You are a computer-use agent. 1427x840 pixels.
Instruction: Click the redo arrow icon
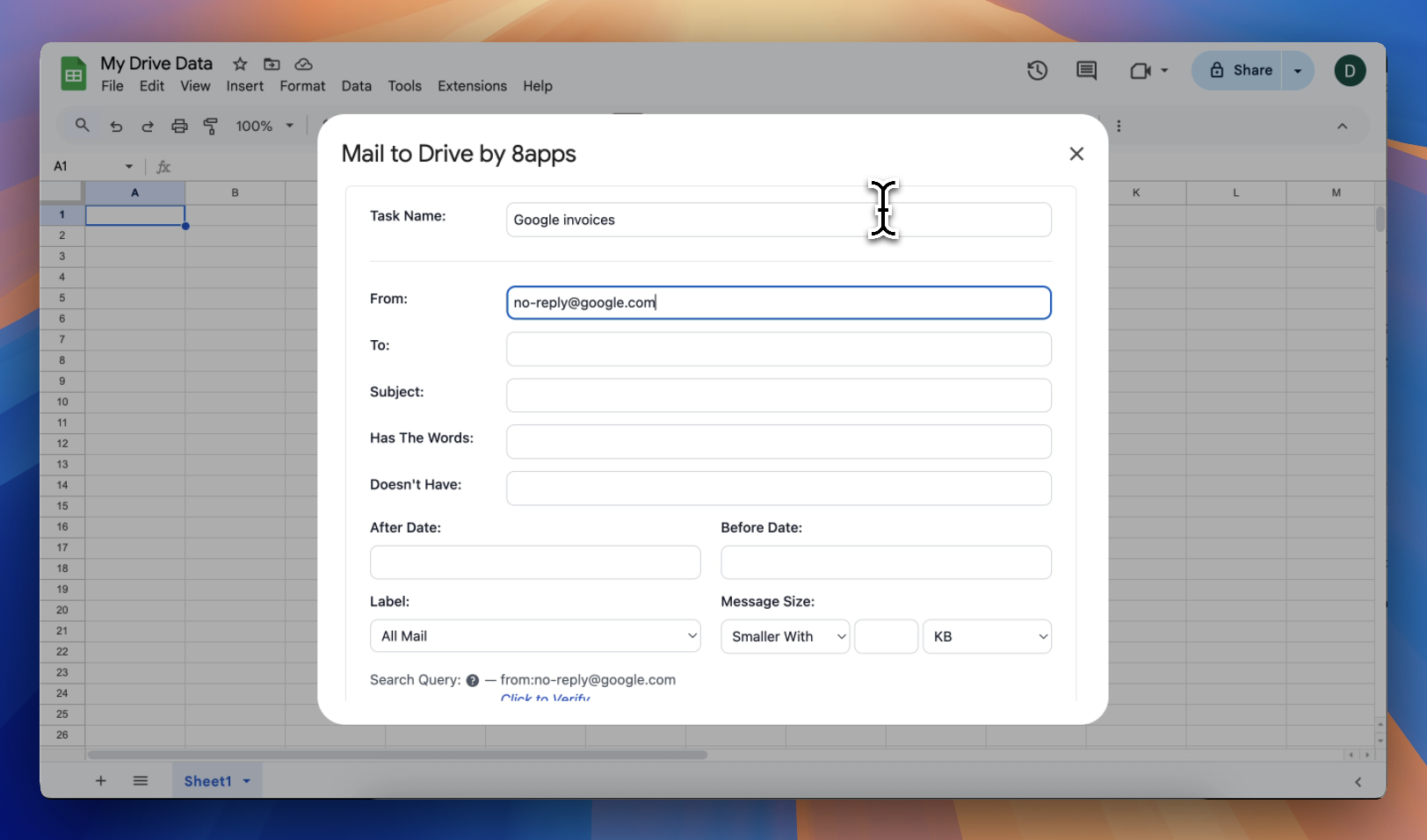[148, 127]
